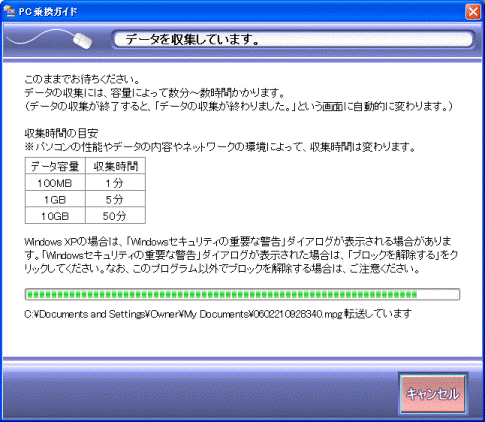Click the 1分 table cell
The height and width of the screenshot is (422, 485).
point(115,183)
